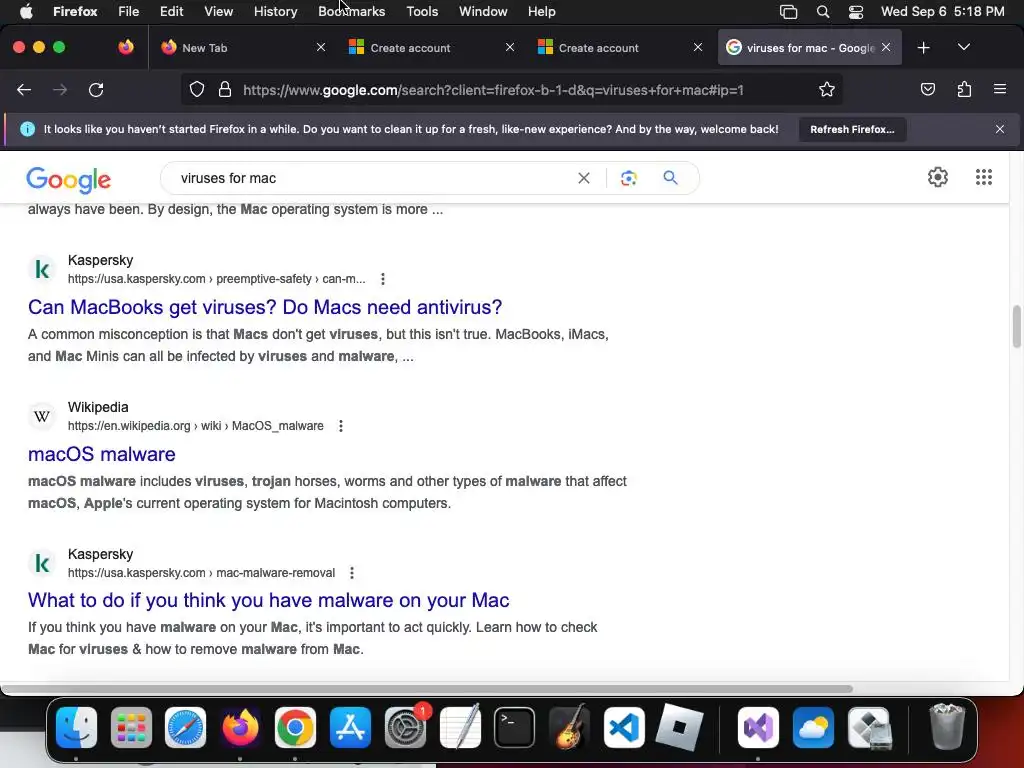Open Visual Studio Code from the Dock
1024x768 pixels.
click(624, 727)
